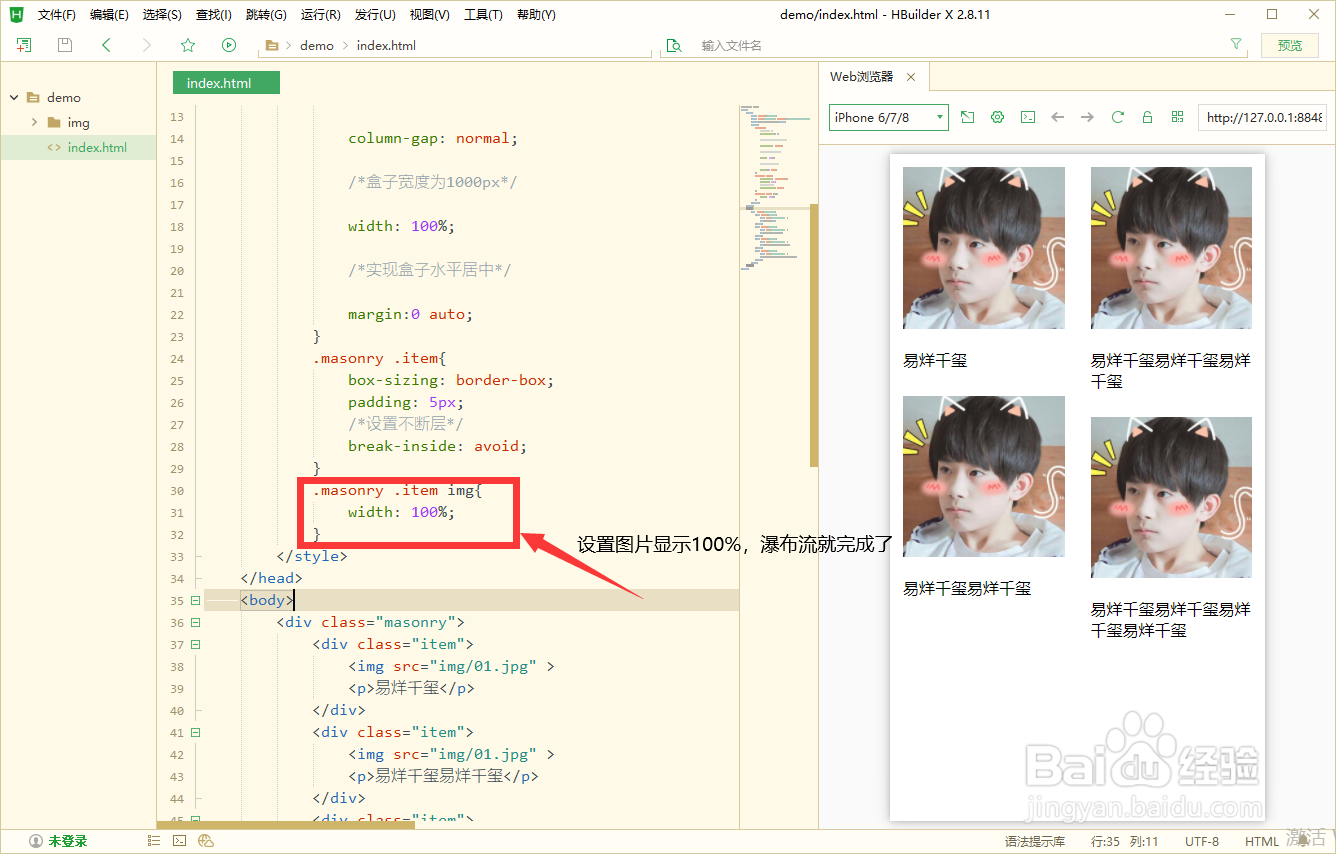Select the index.html editor tab
The width and height of the screenshot is (1336, 854).
(x=226, y=83)
